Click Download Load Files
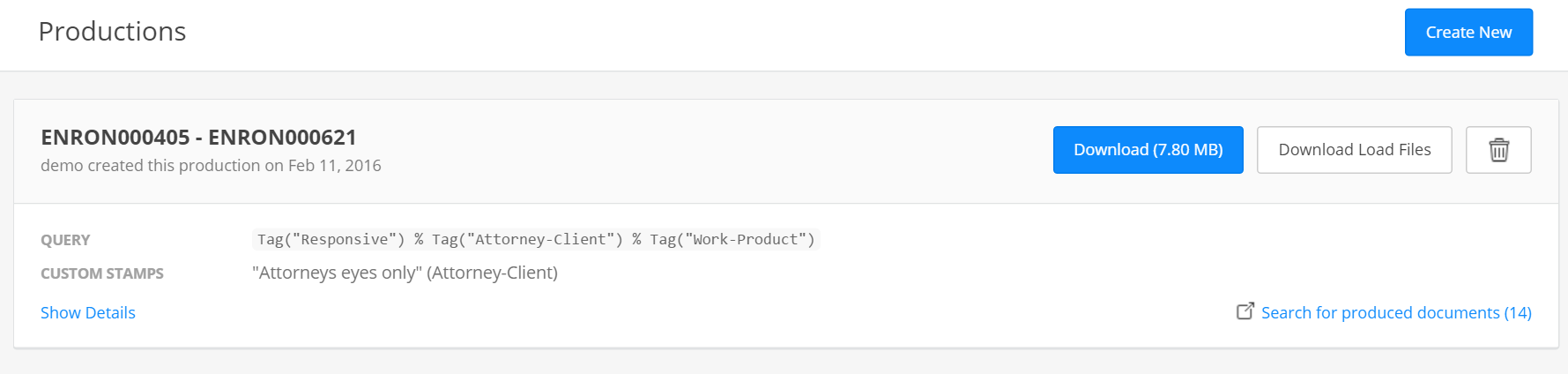 (x=1354, y=150)
